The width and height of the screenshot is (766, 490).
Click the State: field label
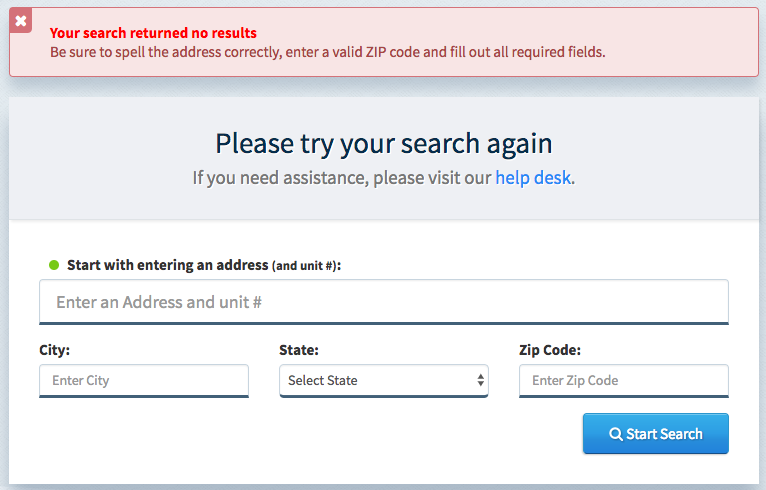click(299, 350)
